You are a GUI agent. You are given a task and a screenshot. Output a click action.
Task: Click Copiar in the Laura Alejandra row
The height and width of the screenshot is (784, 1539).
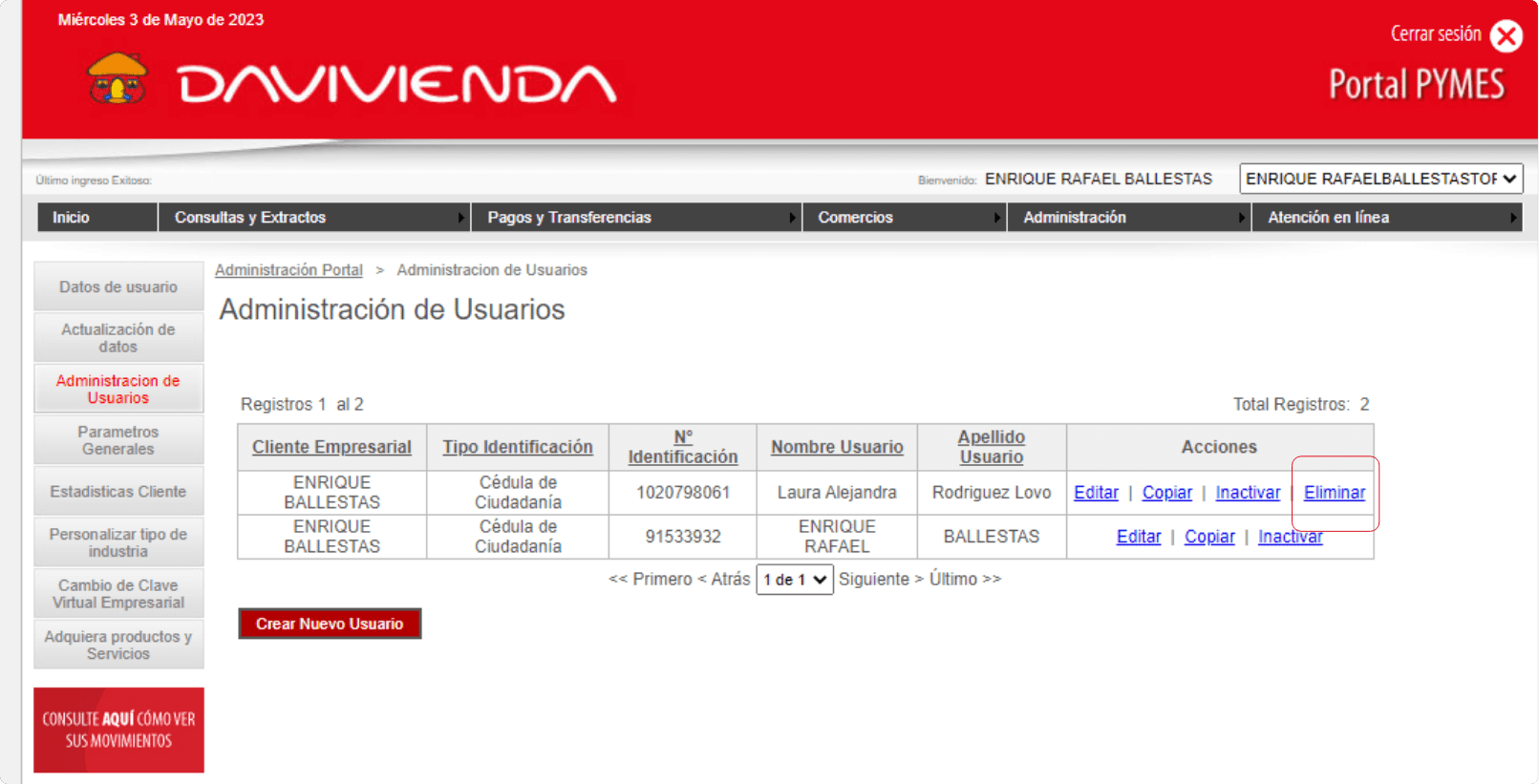[x=1166, y=493]
